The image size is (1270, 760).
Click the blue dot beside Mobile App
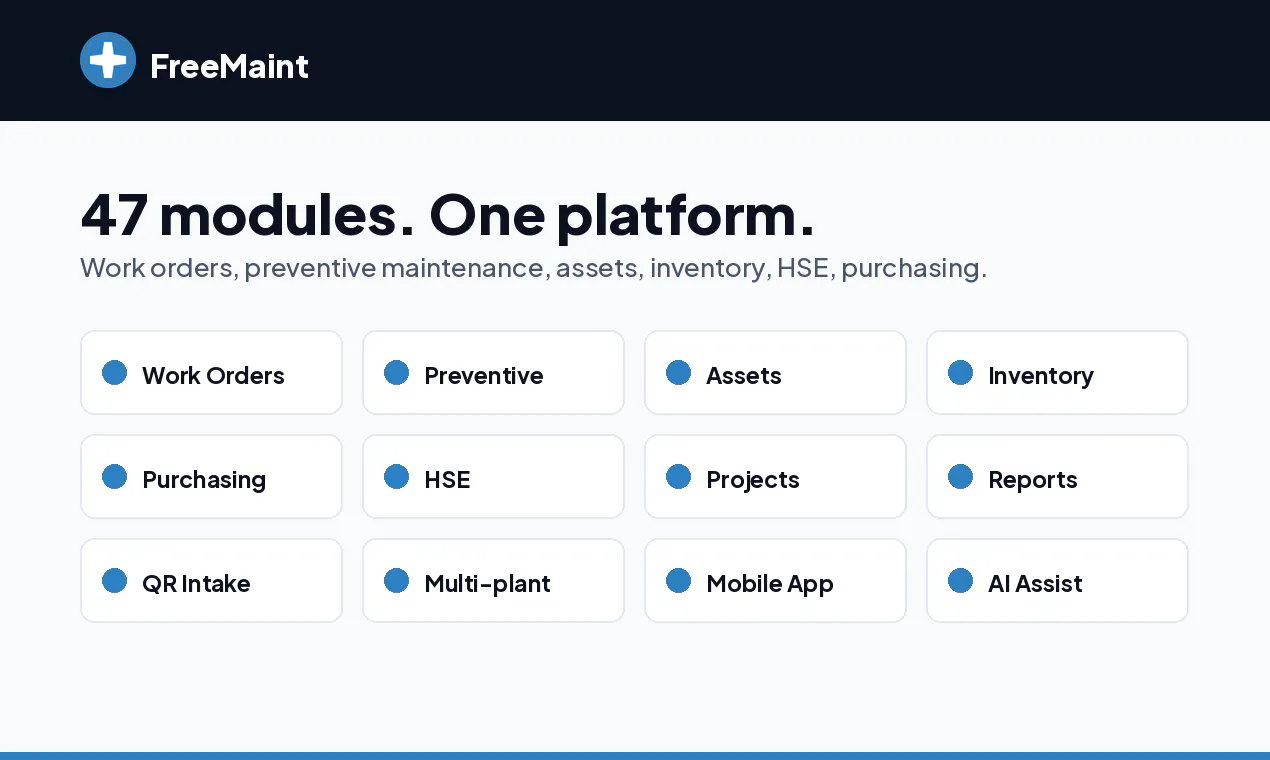tap(679, 581)
